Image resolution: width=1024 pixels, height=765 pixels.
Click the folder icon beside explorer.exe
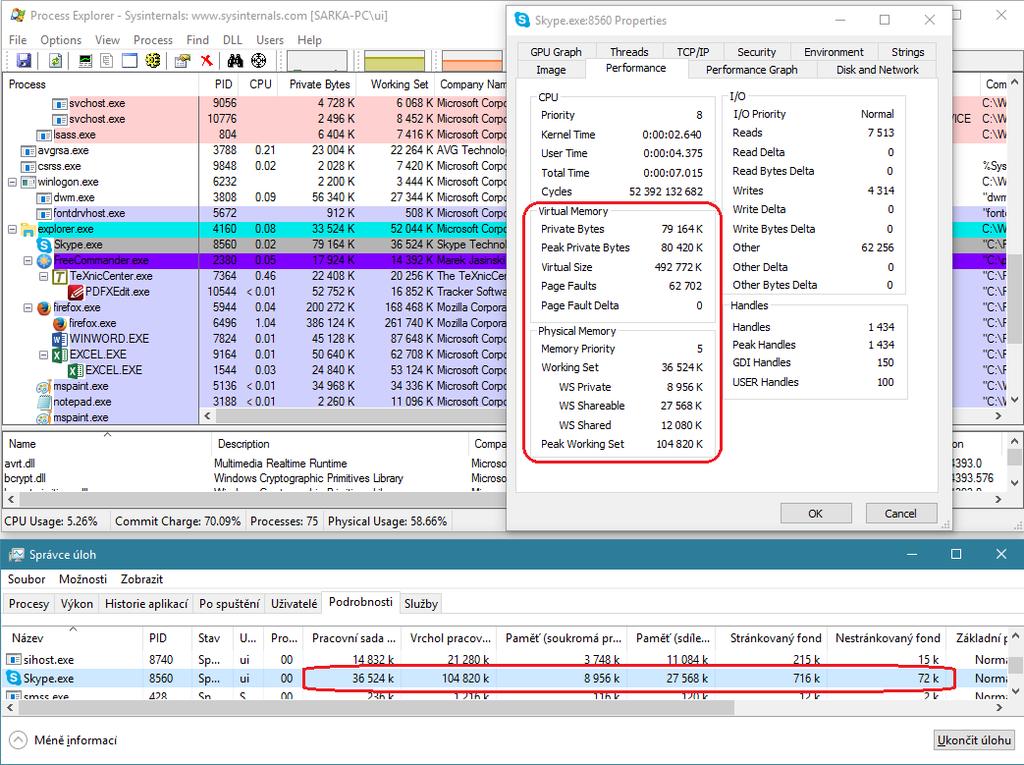pos(28,229)
